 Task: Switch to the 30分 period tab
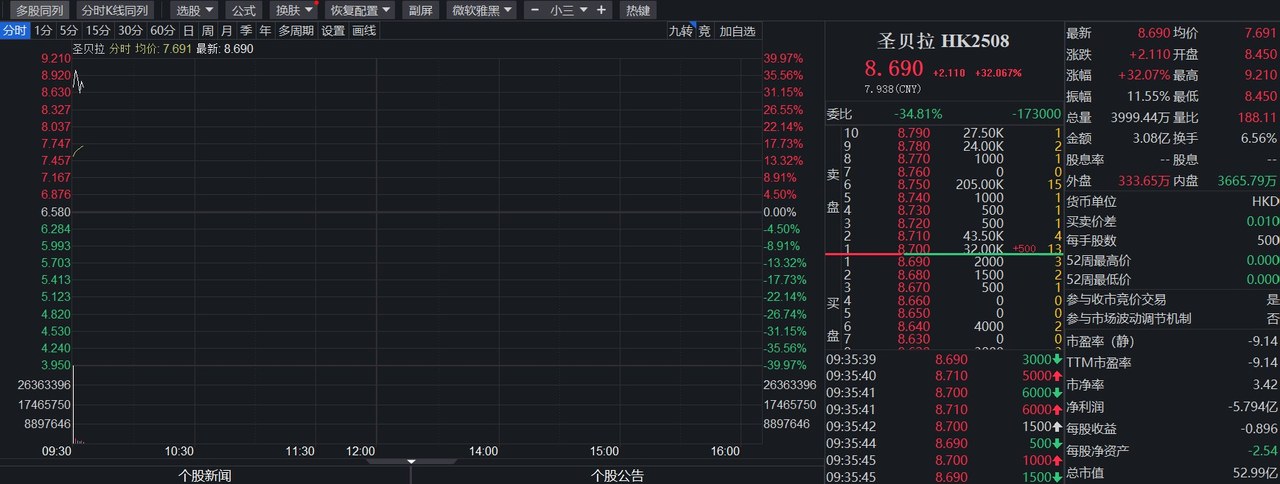tap(130, 31)
